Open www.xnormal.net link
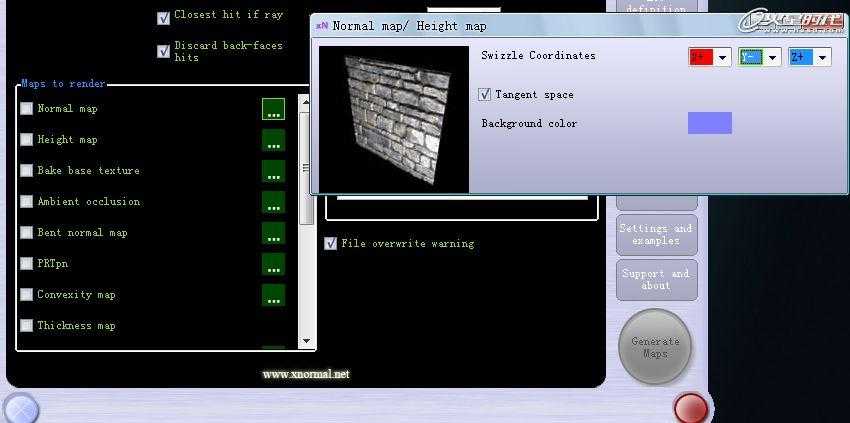This screenshot has height=423, width=850. [x=306, y=374]
